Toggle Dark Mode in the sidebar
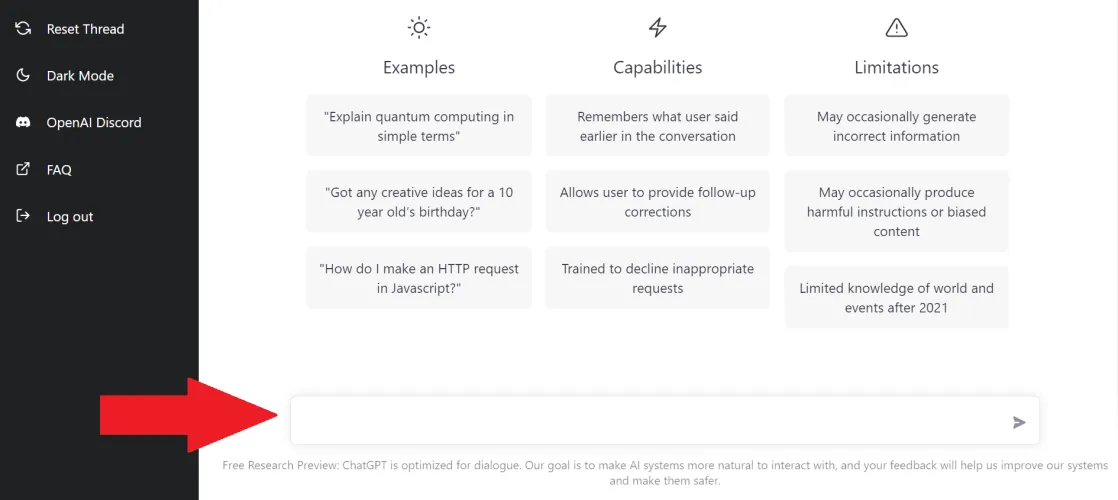Image resolution: width=1118 pixels, height=500 pixels. point(80,76)
